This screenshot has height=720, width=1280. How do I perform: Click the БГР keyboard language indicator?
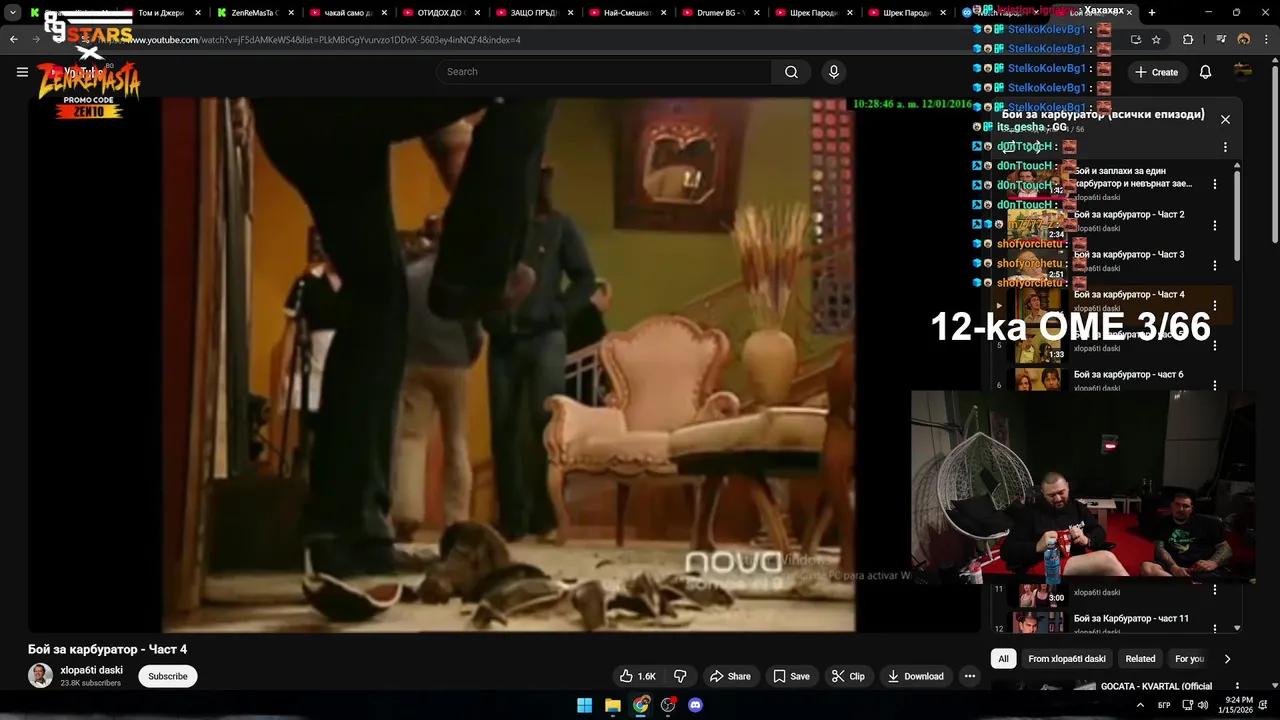point(1164,705)
